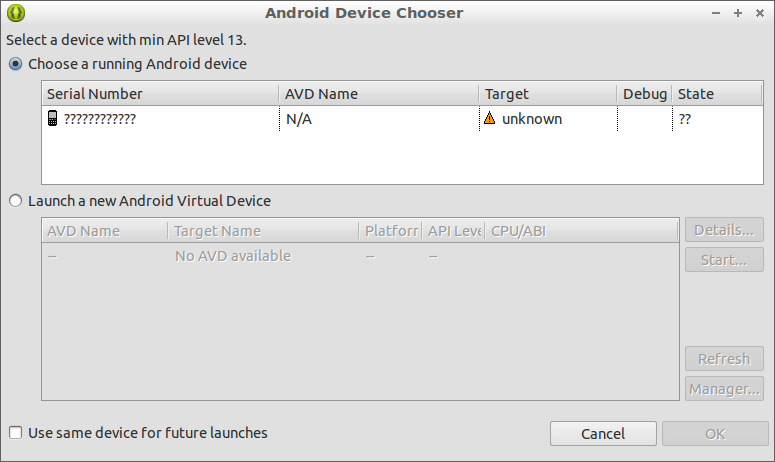Click the Android app icon in title bar
775x462 pixels.
coord(15,13)
